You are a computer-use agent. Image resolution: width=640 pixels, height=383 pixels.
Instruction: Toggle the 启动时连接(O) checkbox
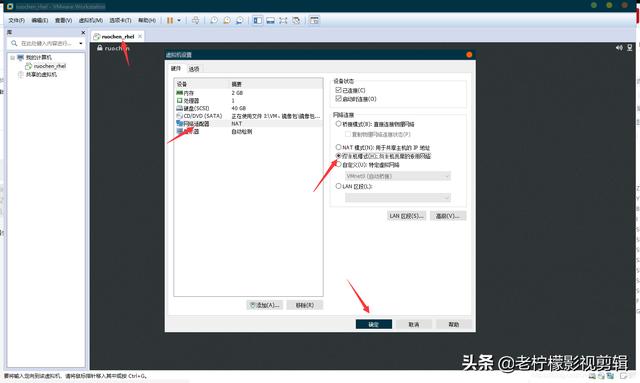(x=338, y=99)
